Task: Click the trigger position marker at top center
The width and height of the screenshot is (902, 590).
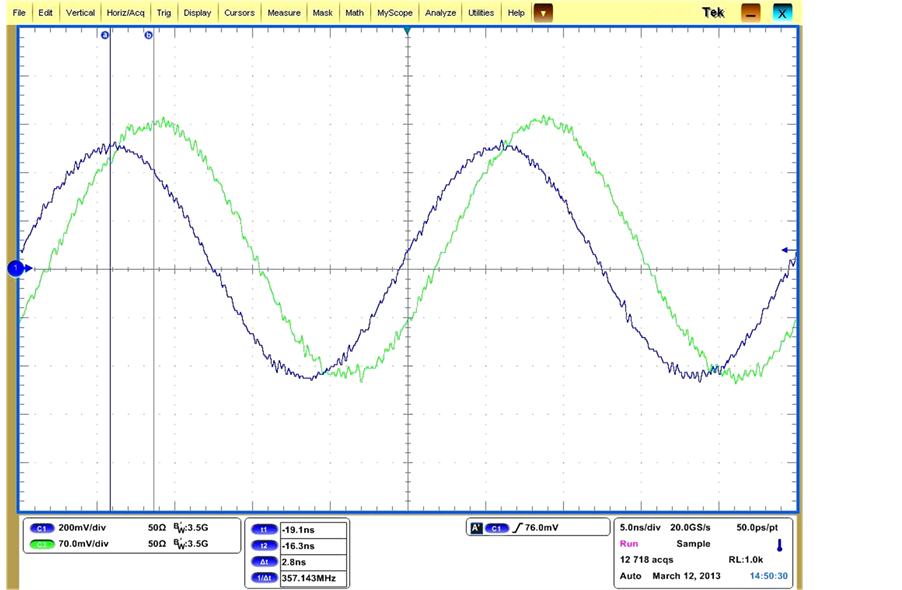Action: (x=407, y=30)
